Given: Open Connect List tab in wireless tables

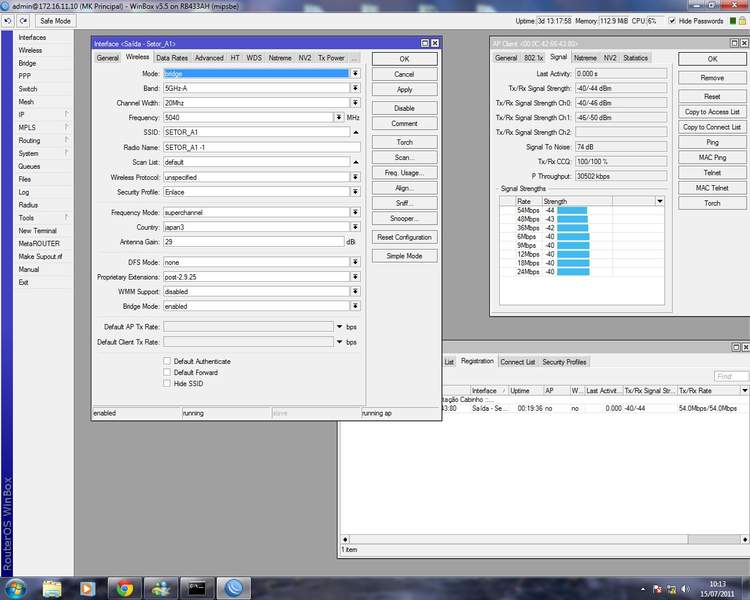Looking at the screenshot, I should (x=518, y=362).
